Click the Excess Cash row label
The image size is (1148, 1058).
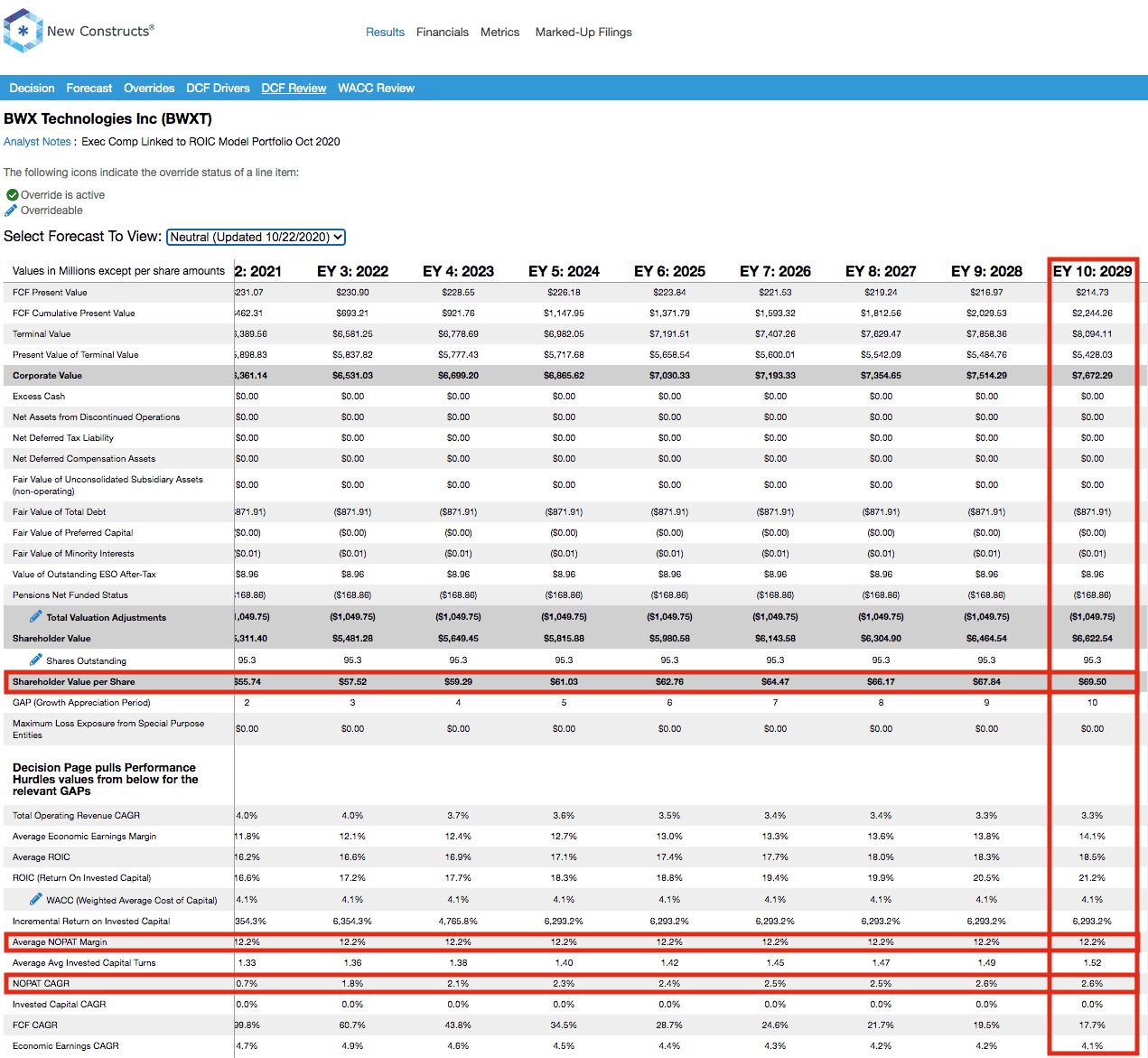coord(39,397)
